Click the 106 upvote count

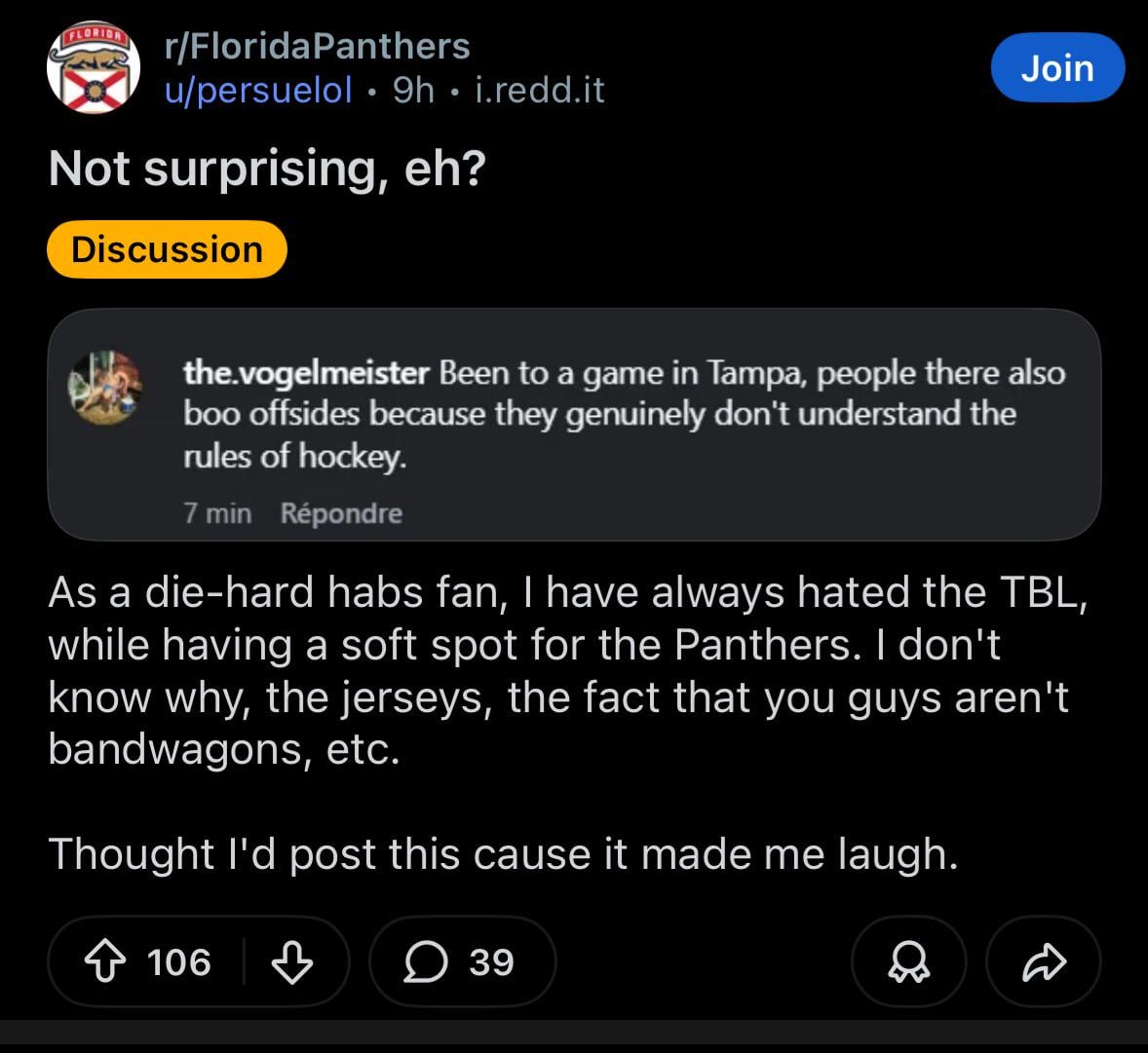point(179,962)
